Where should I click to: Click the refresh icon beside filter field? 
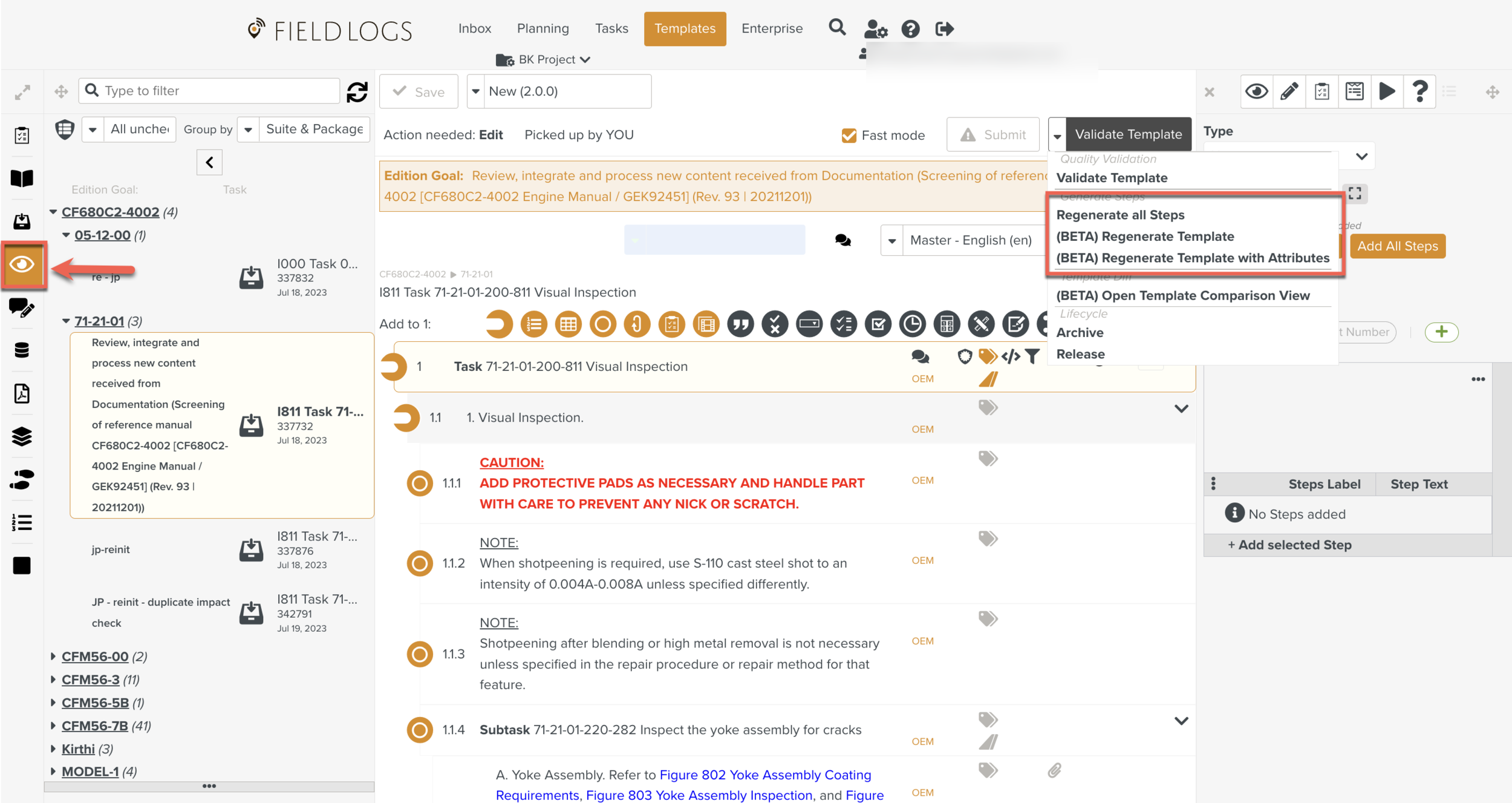[x=357, y=91]
